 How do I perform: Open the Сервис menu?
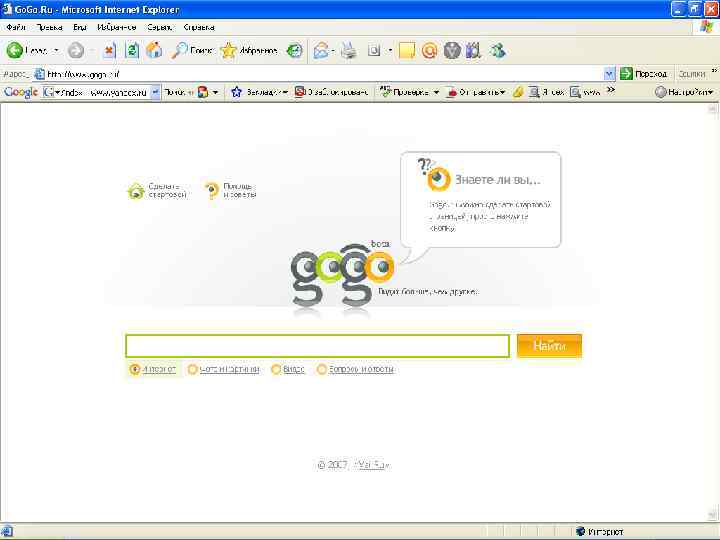click(159, 27)
